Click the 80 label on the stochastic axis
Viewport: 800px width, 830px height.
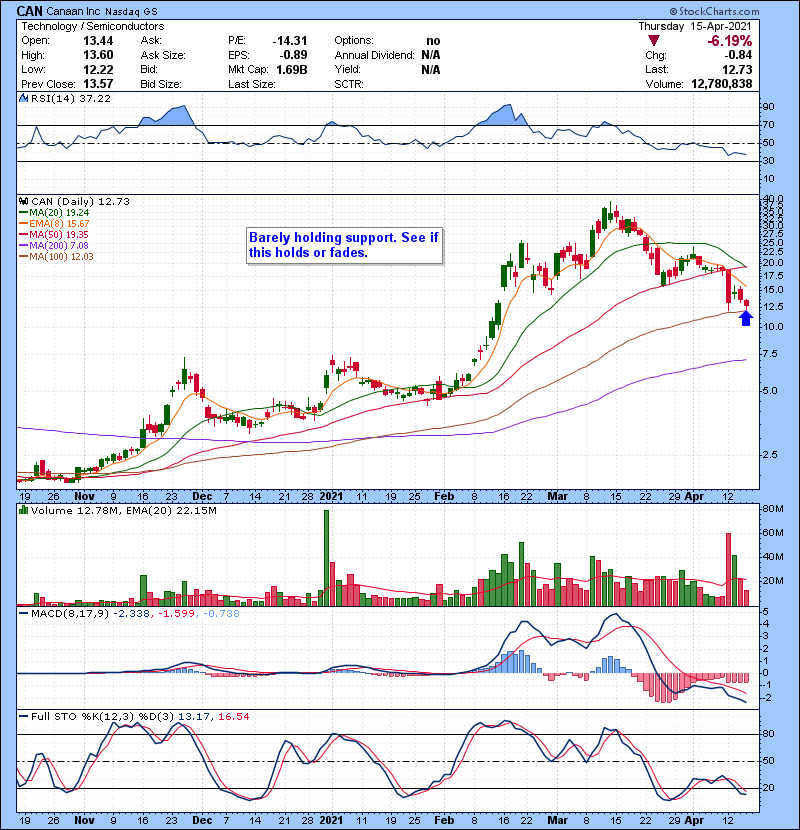768,734
